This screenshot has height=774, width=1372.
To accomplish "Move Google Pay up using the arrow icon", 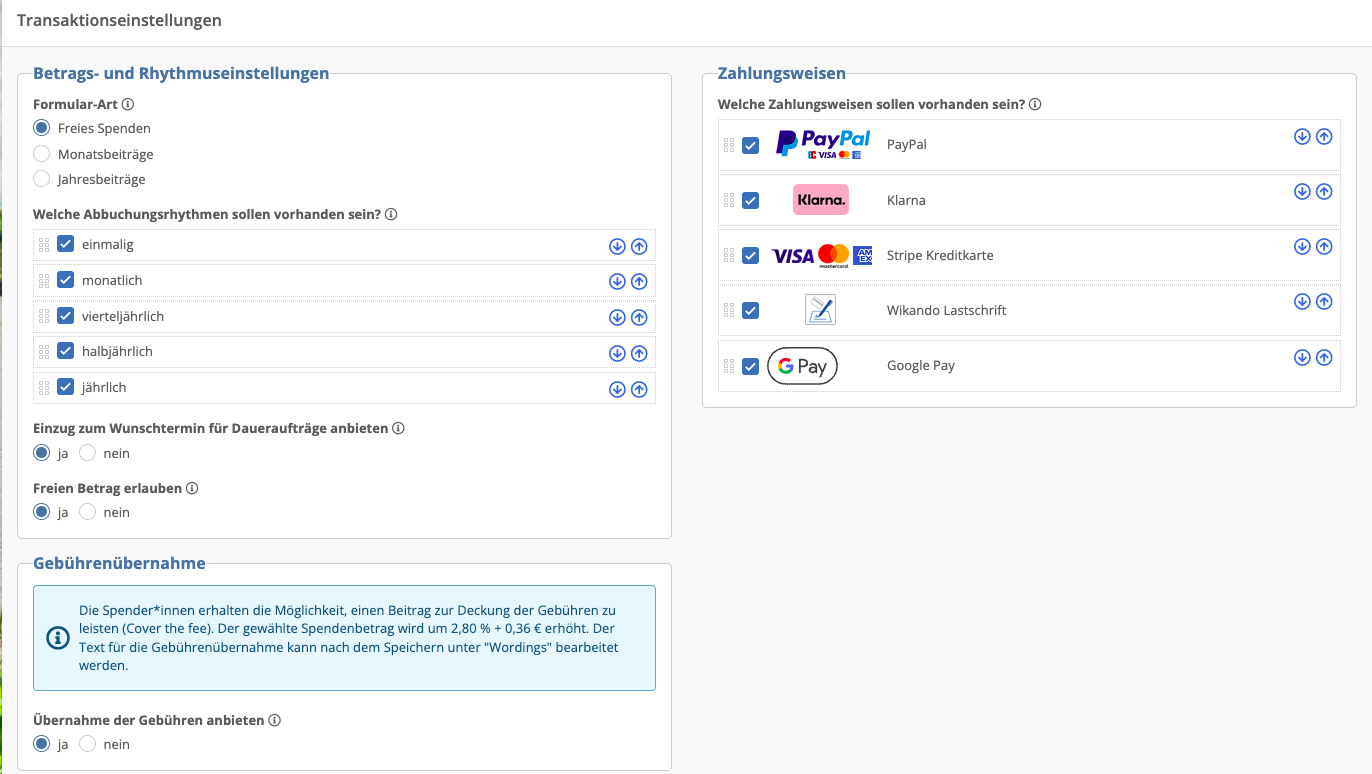I will [x=1324, y=357].
